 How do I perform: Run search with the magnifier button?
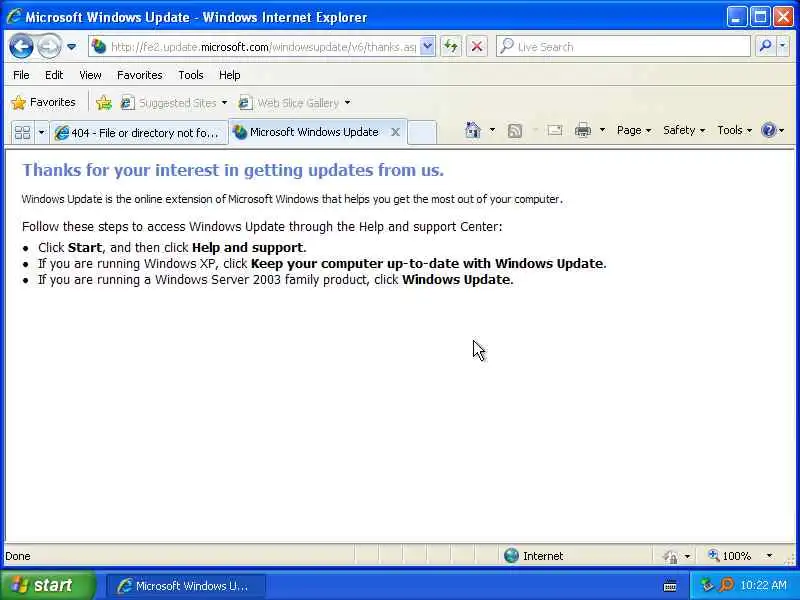(x=765, y=46)
